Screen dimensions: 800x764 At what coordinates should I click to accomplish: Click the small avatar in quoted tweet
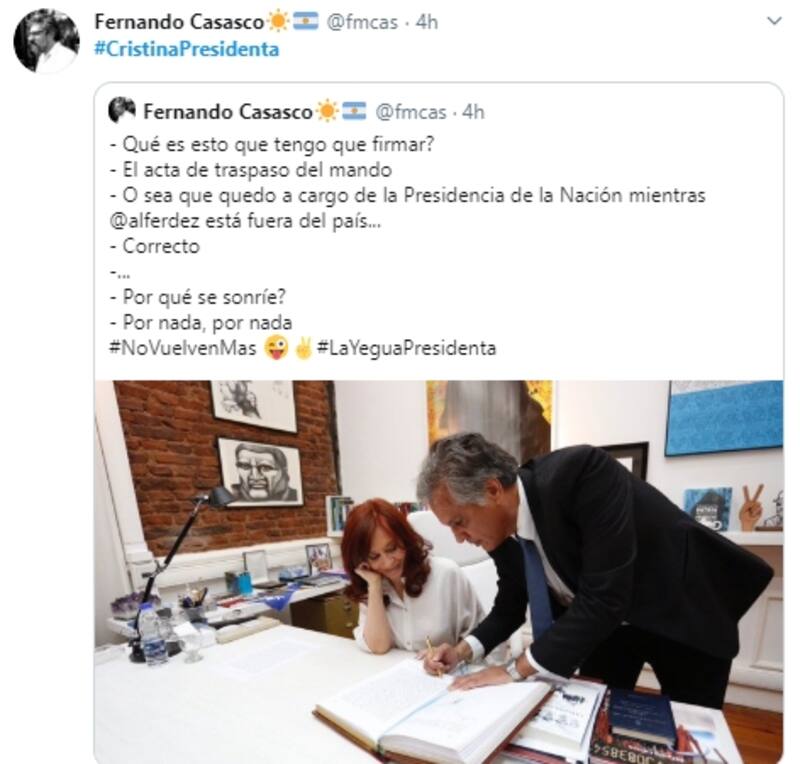coord(122,110)
